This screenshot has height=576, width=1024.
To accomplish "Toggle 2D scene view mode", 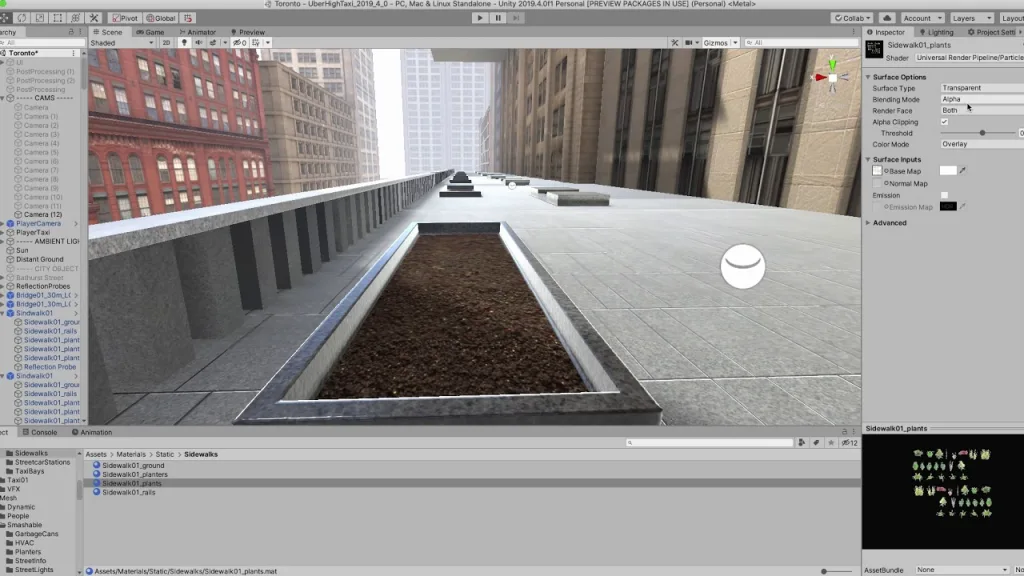I will click(167, 43).
